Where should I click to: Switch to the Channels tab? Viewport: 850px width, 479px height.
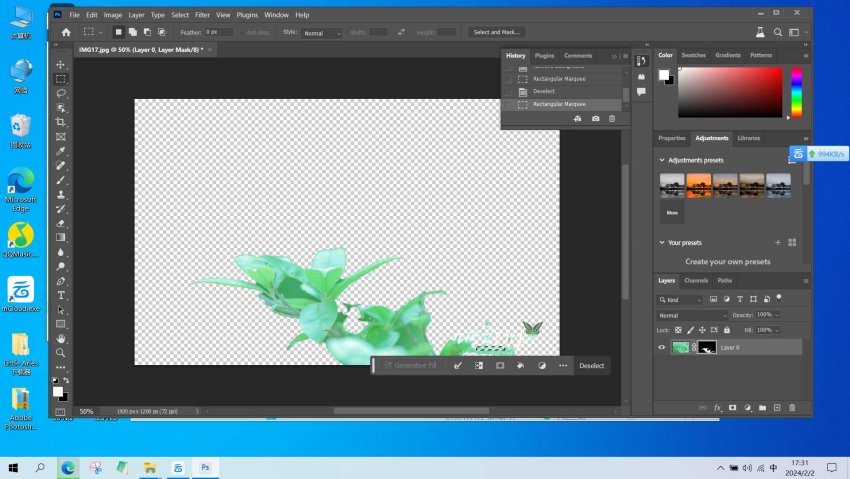[x=696, y=281]
